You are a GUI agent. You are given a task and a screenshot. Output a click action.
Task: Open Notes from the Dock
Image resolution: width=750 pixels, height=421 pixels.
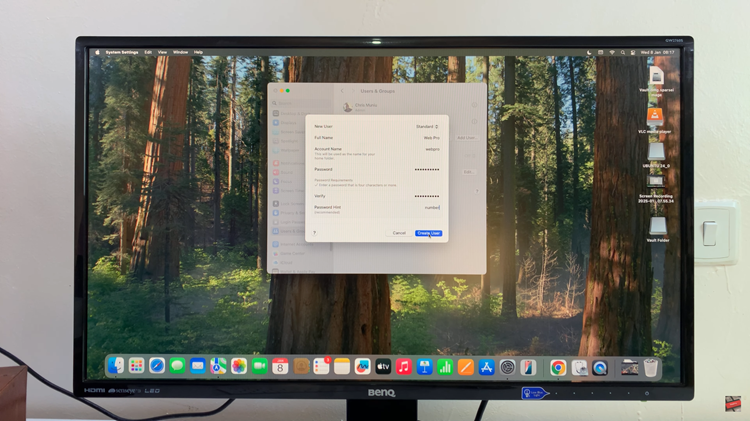(342, 366)
